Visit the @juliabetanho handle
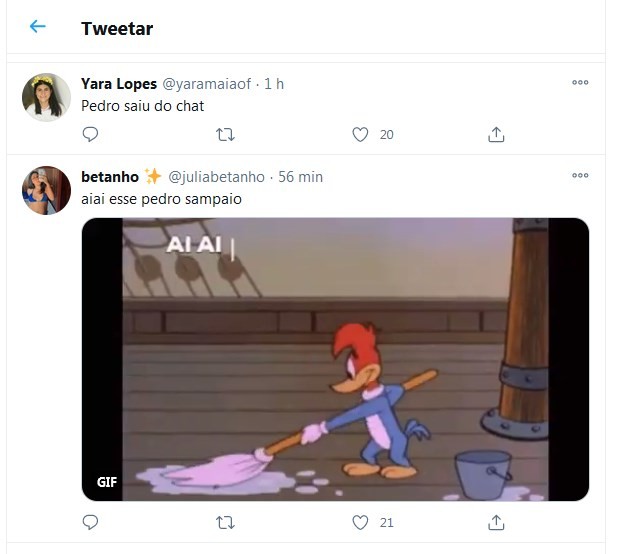The image size is (620, 554). point(216,177)
